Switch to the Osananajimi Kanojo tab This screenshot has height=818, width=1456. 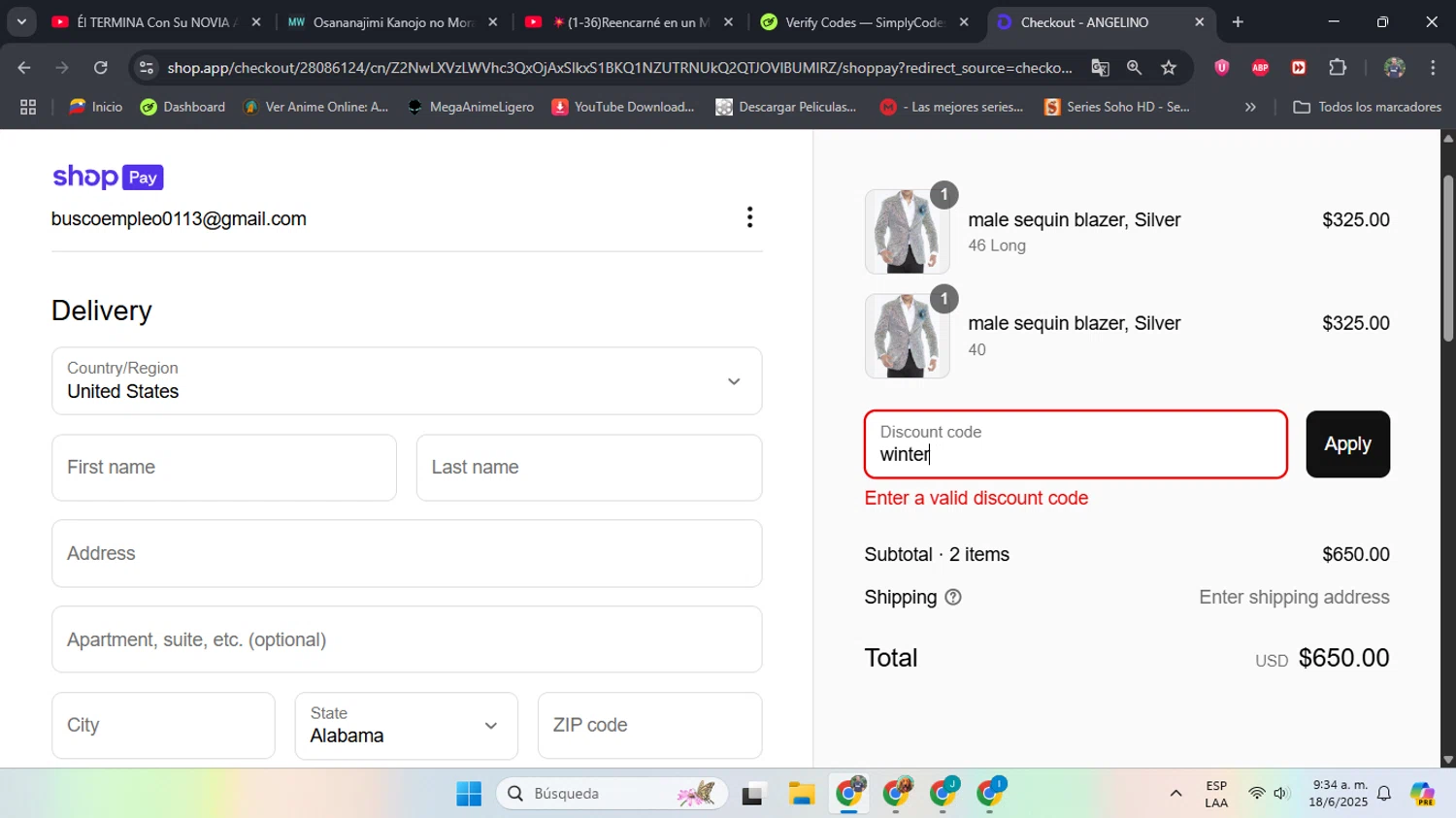(393, 22)
